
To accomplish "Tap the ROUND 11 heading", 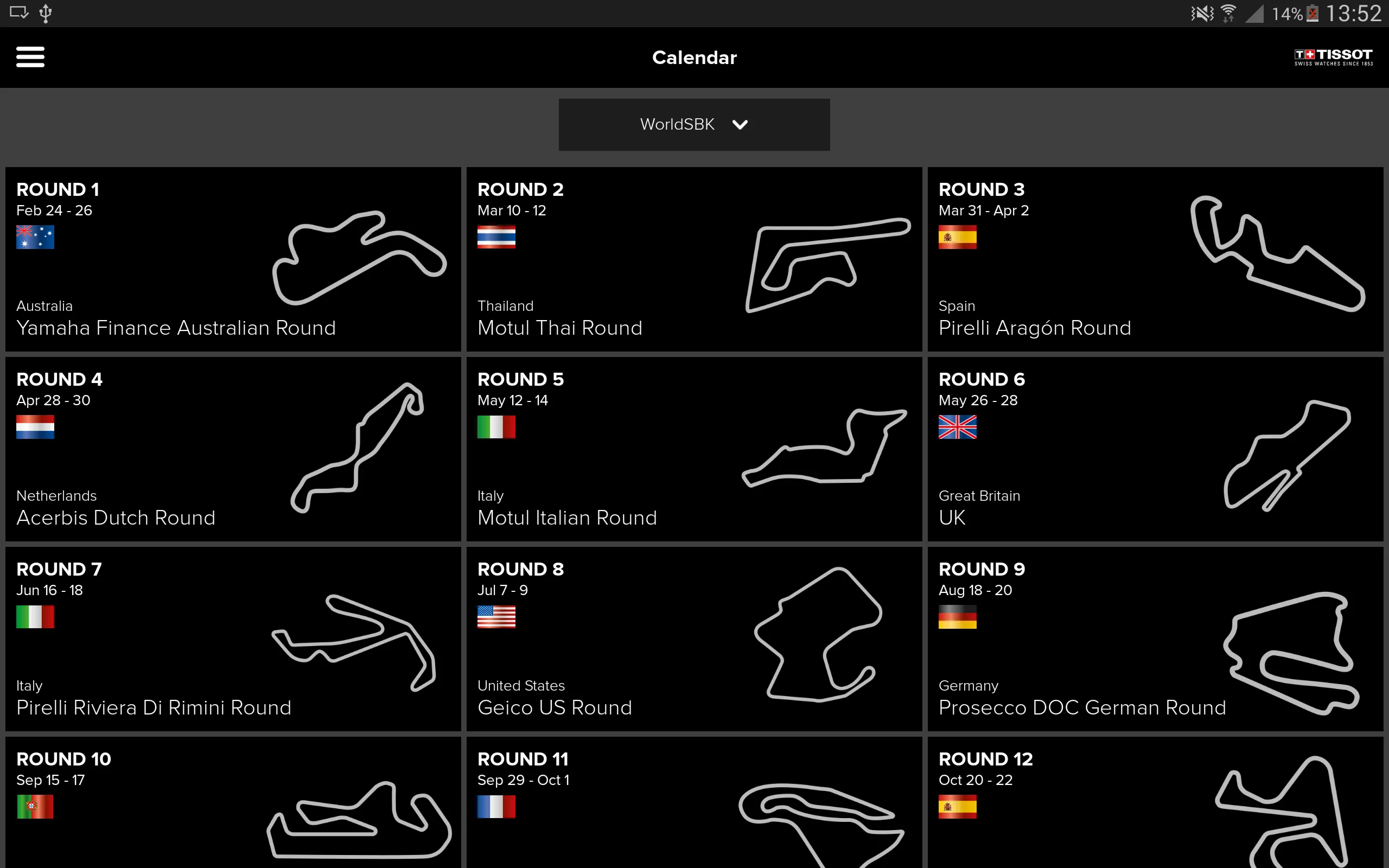I will point(523,759).
